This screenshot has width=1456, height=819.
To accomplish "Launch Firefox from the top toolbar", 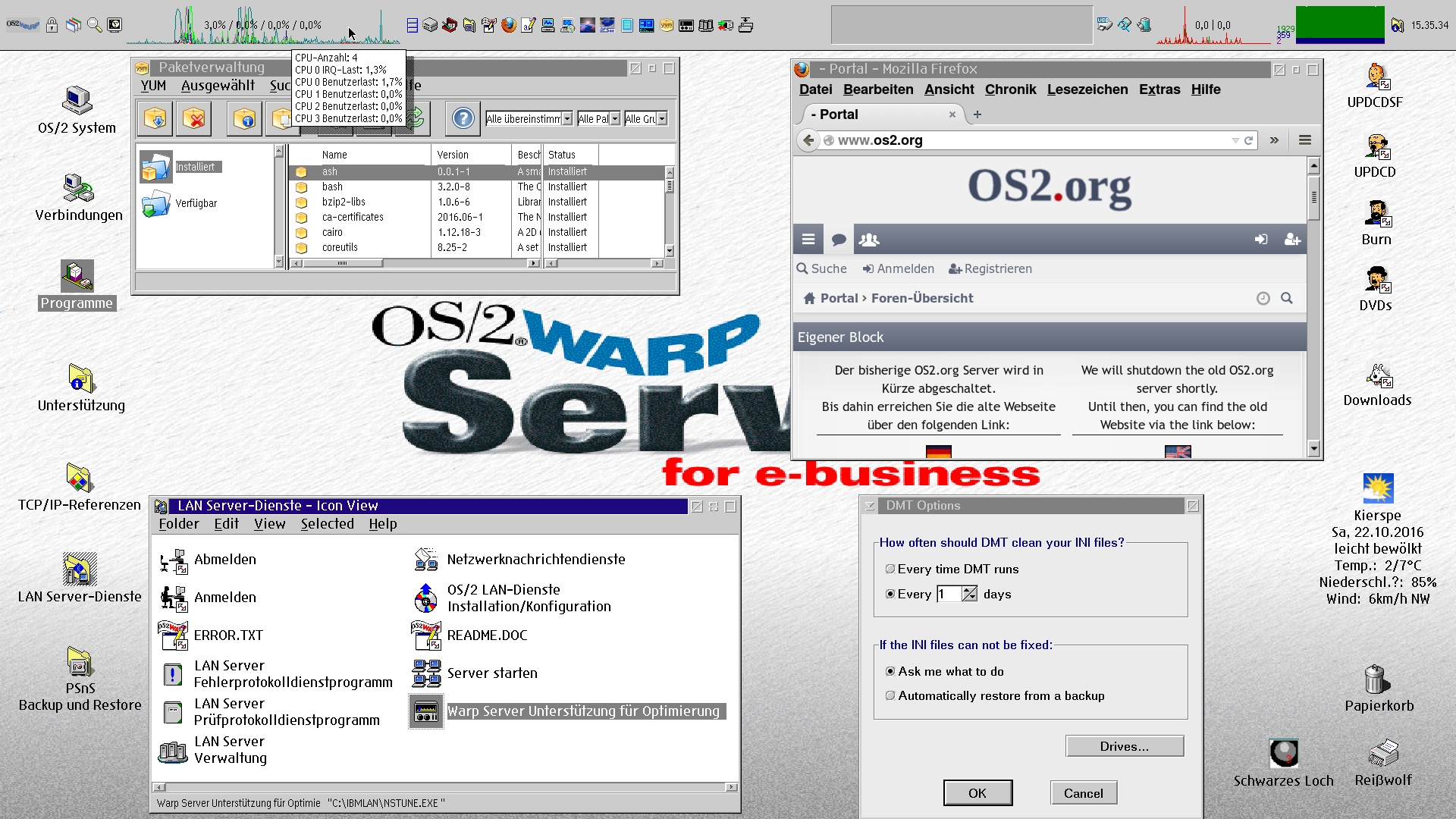I will pyautogui.click(x=509, y=25).
